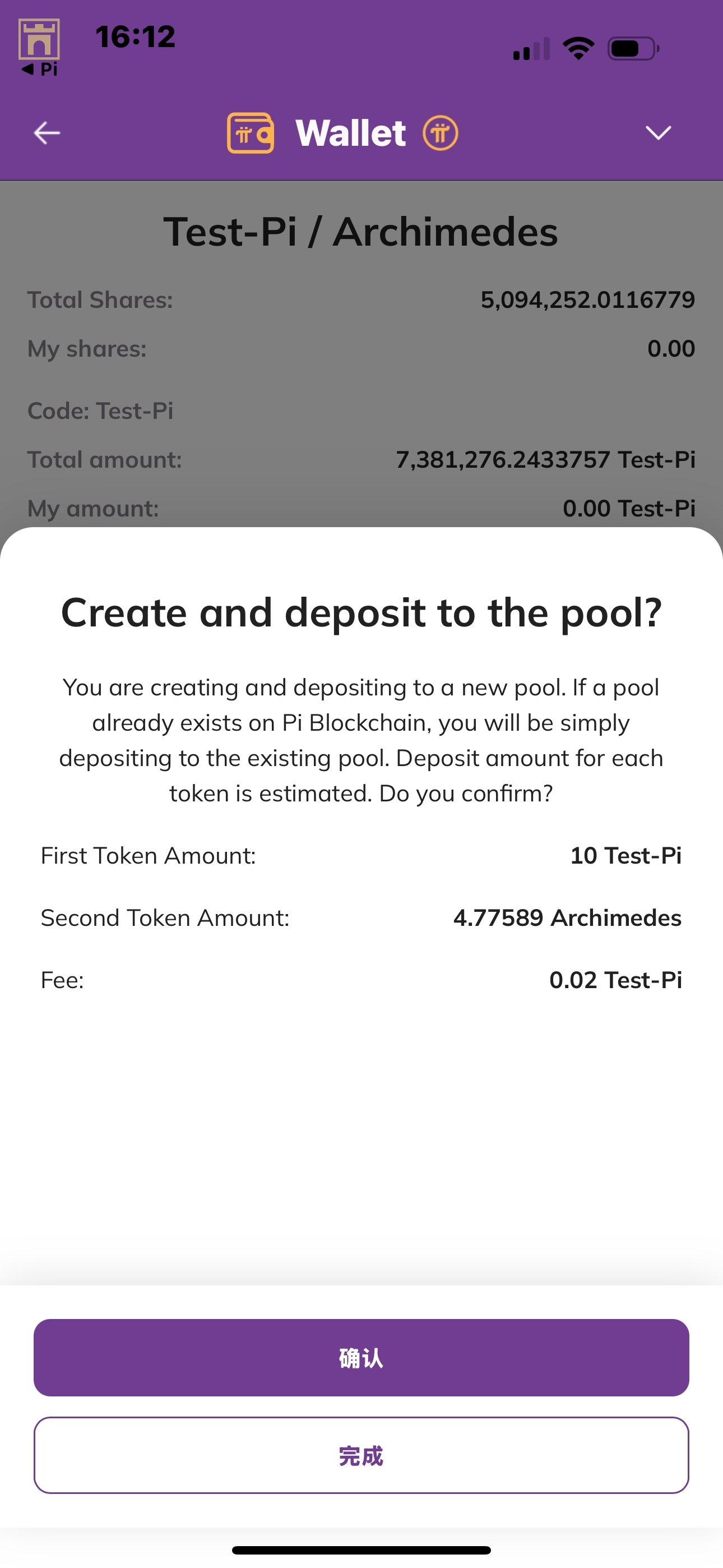Tap the 0.02 Test-Pi fee value

615,980
